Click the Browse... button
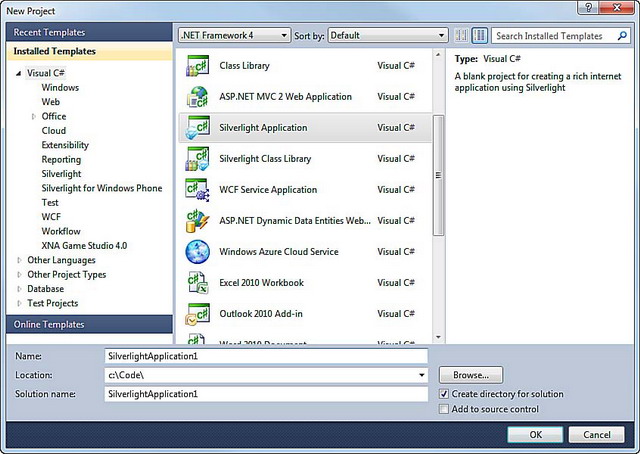Image resolution: width=640 pixels, height=454 pixels. [x=471, y=375]
